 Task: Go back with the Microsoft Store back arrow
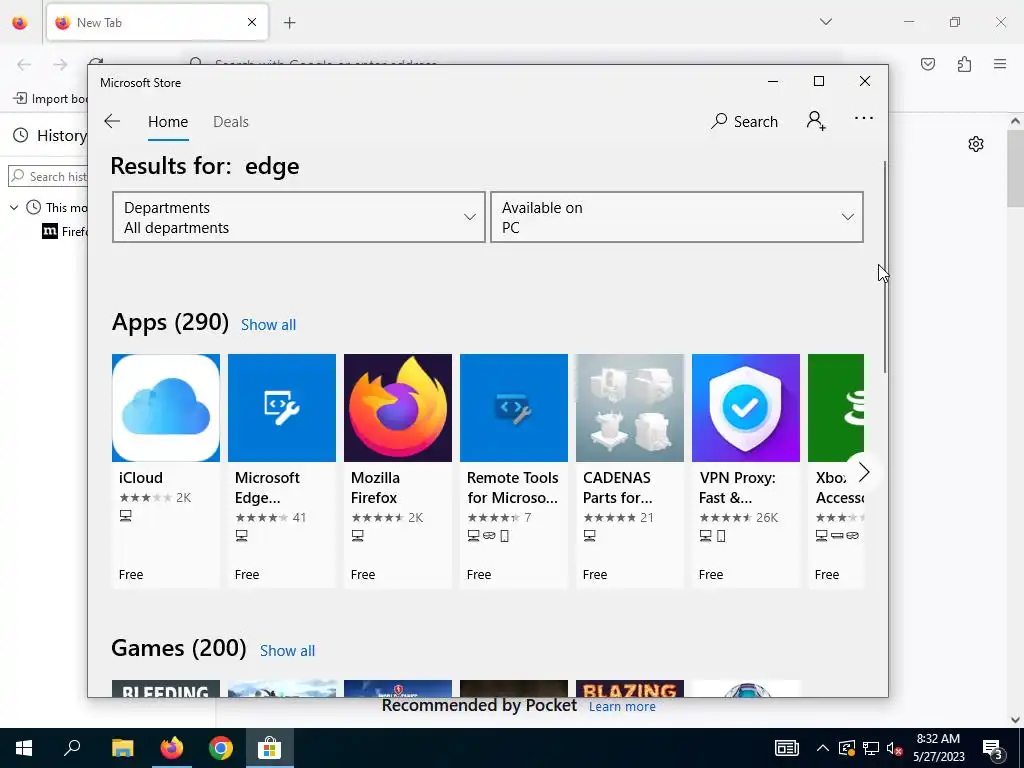[112, 121]
